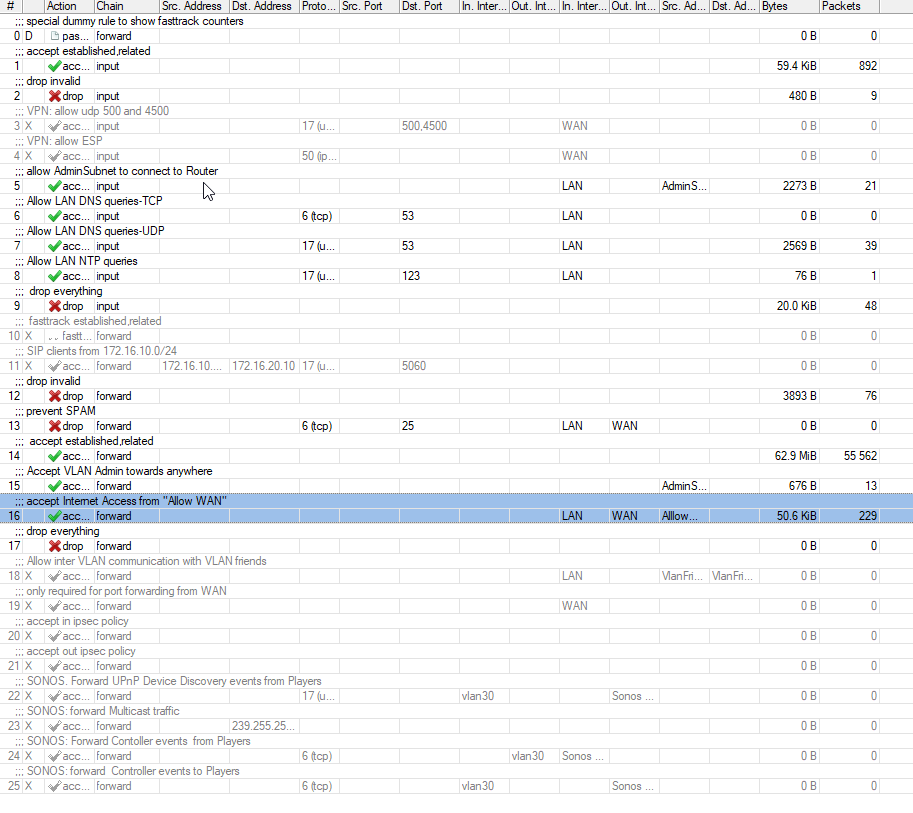Select comment 'SIP clients from 172.16.10.0/24'

pyautogui.click(x=102, y=351)
